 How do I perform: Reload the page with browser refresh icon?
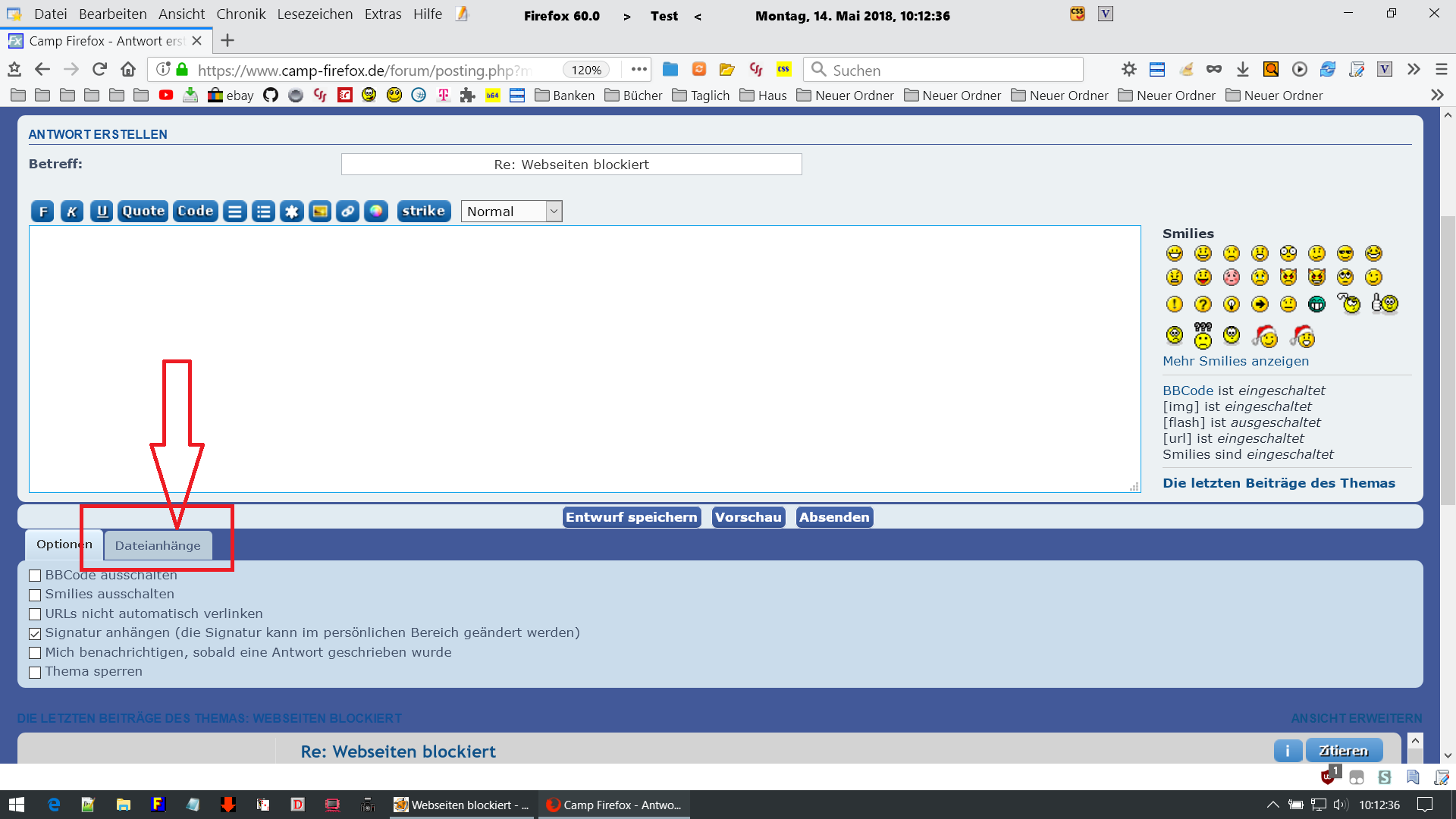tap(99, 70)
